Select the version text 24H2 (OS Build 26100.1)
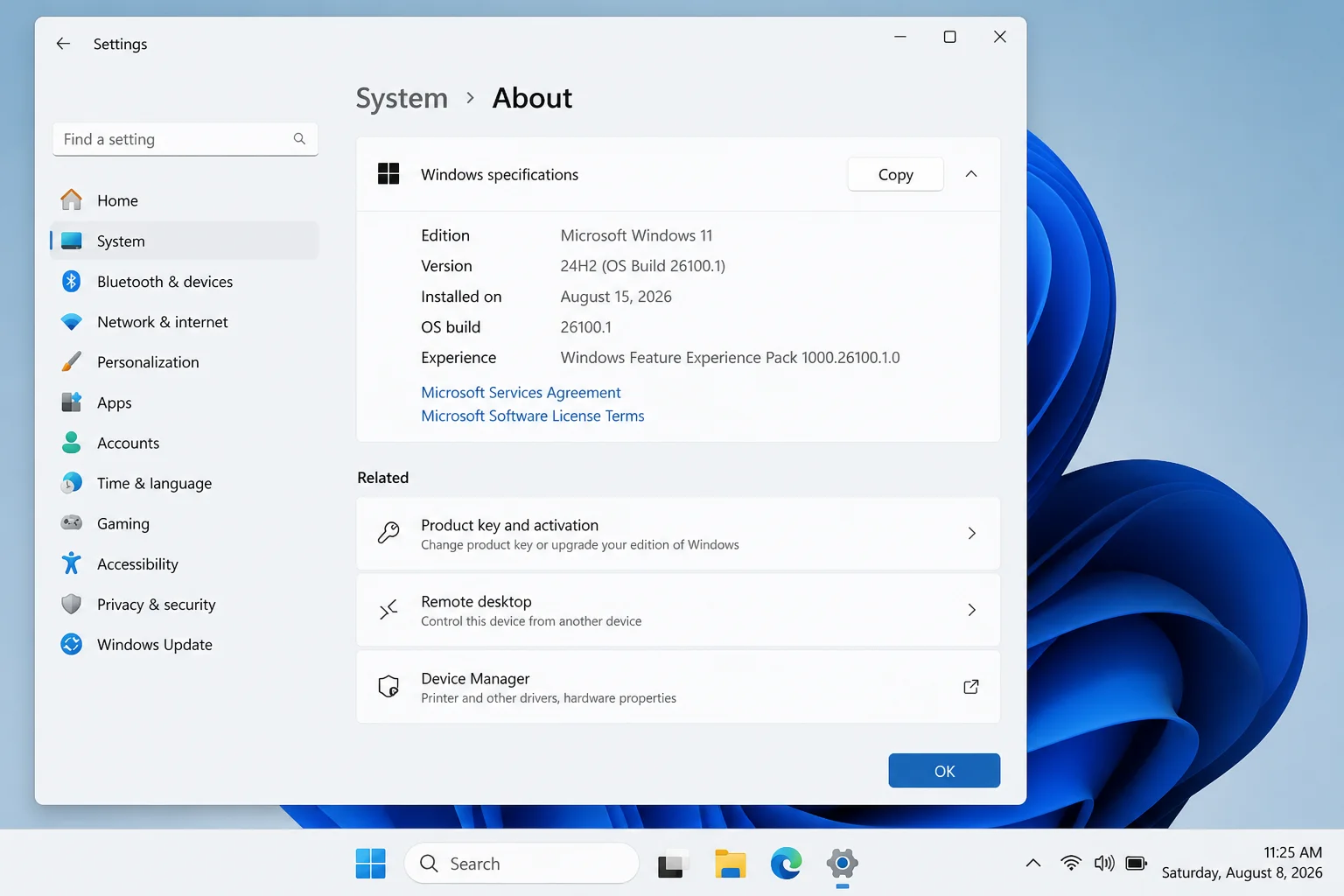This screenshot has height=896, width=1344. [x=642, y=266]
